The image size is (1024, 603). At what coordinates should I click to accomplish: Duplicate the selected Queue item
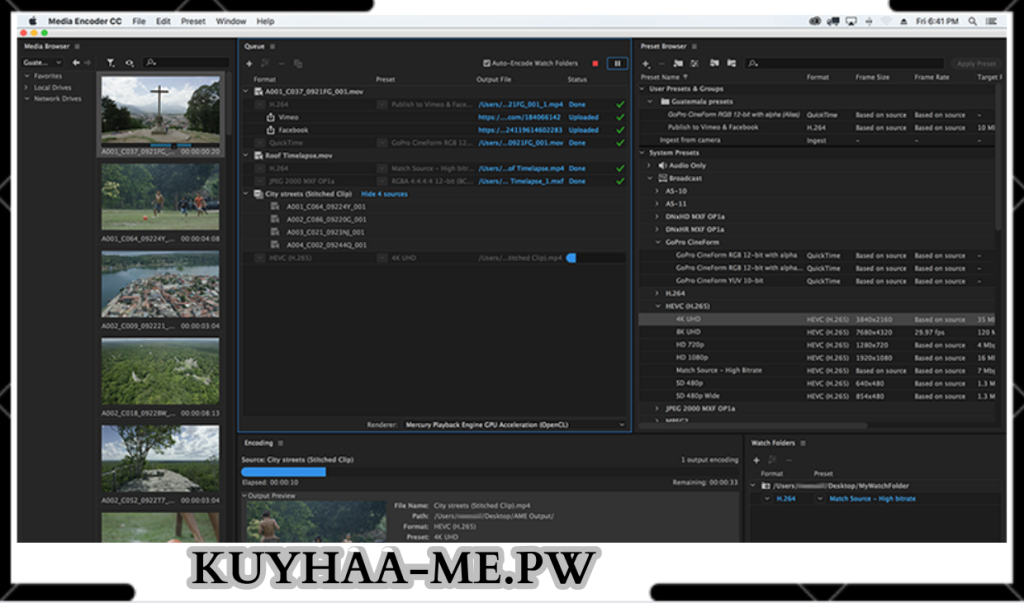coord(298,63)
